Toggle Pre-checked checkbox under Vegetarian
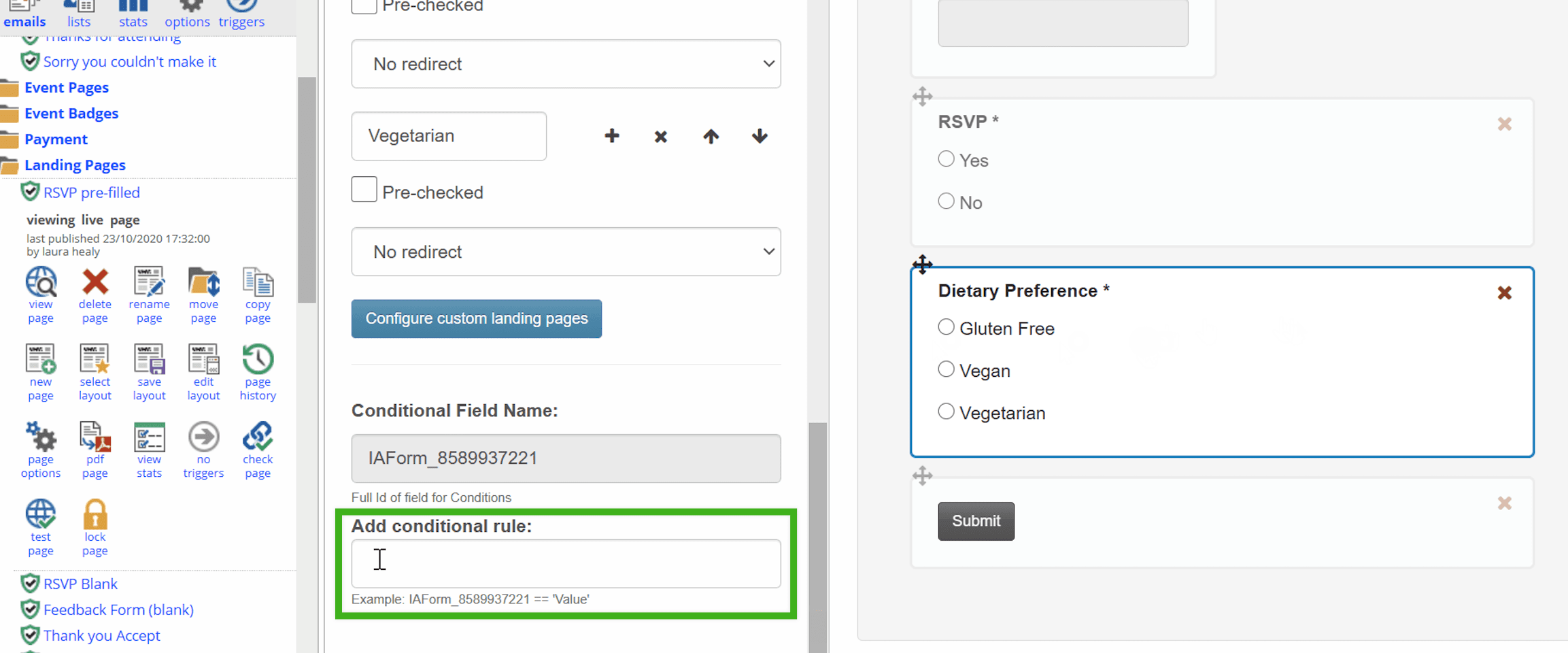Viewport: 1568px width, 653px height. click(x=364, y=190)
